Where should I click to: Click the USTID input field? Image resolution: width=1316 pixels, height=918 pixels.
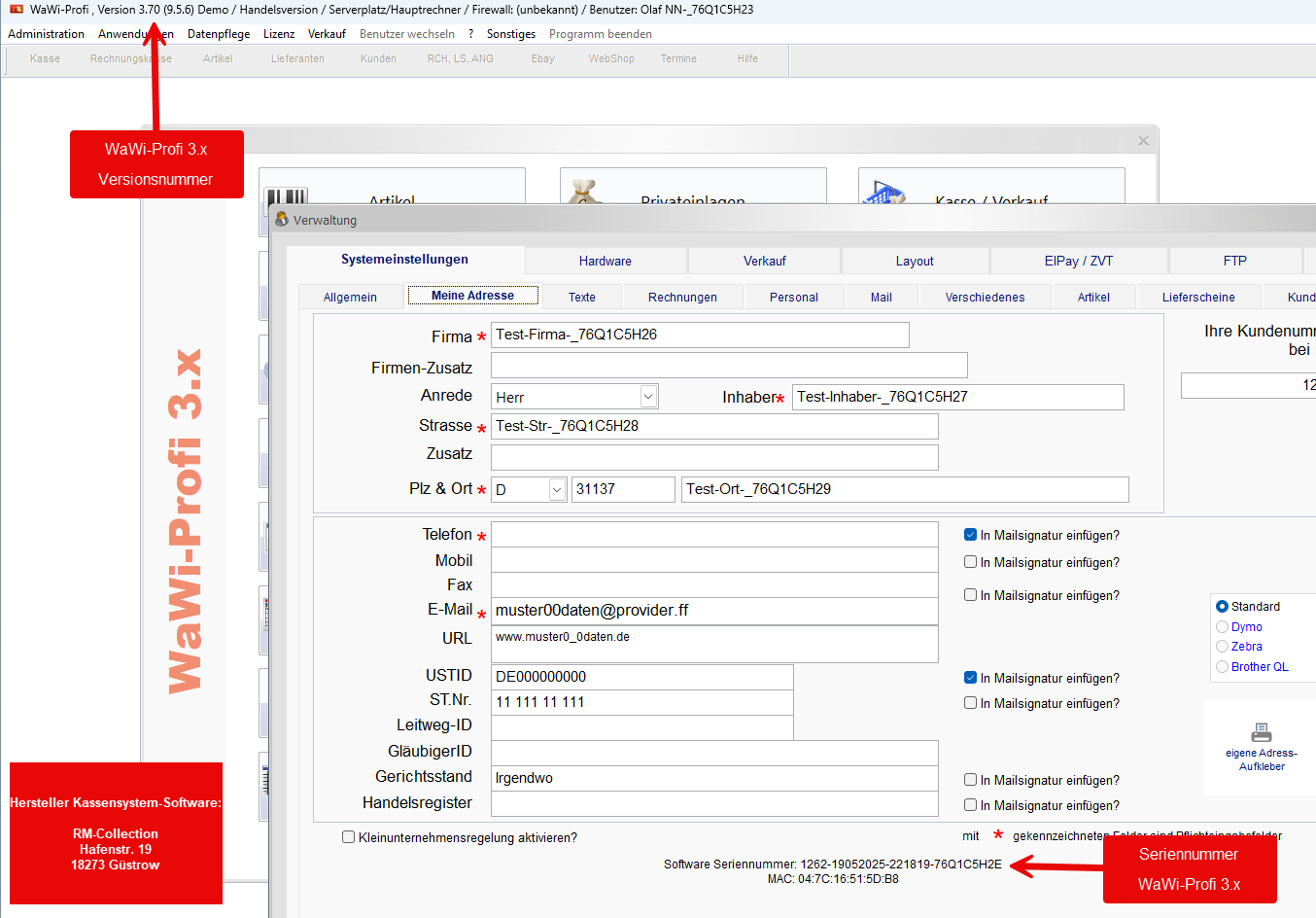(x=641, y=677)
